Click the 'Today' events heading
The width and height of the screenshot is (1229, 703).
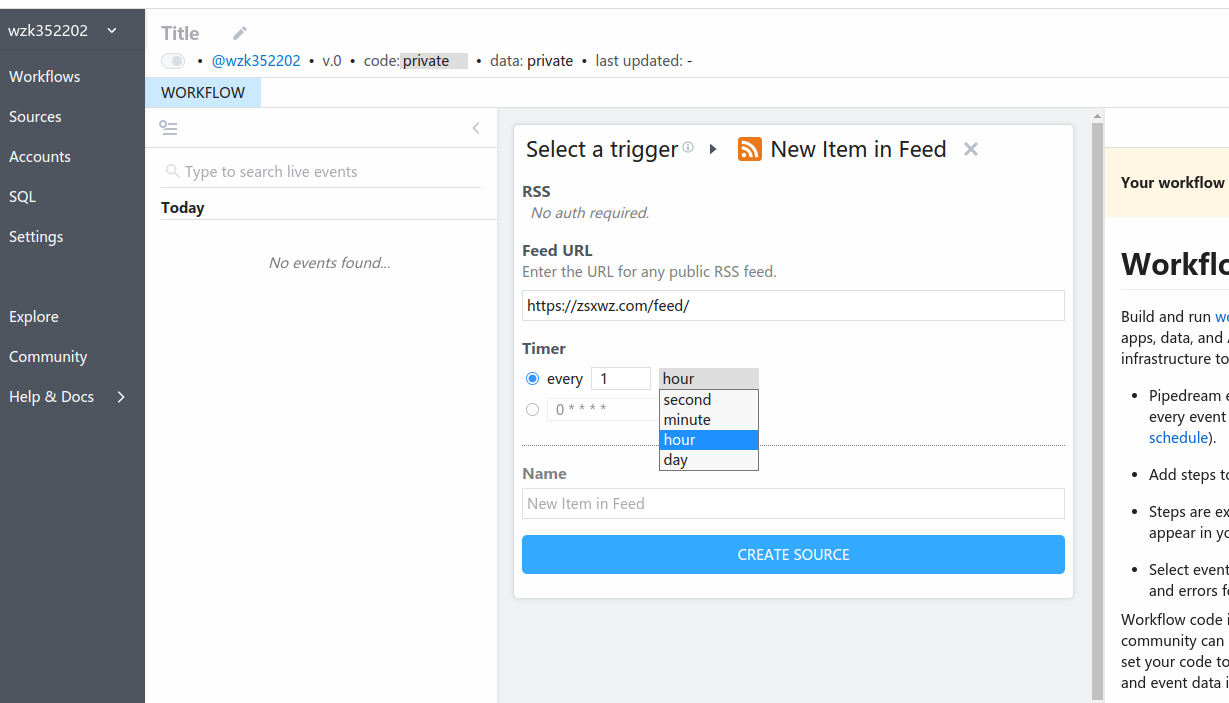click(x=183, y=208)
